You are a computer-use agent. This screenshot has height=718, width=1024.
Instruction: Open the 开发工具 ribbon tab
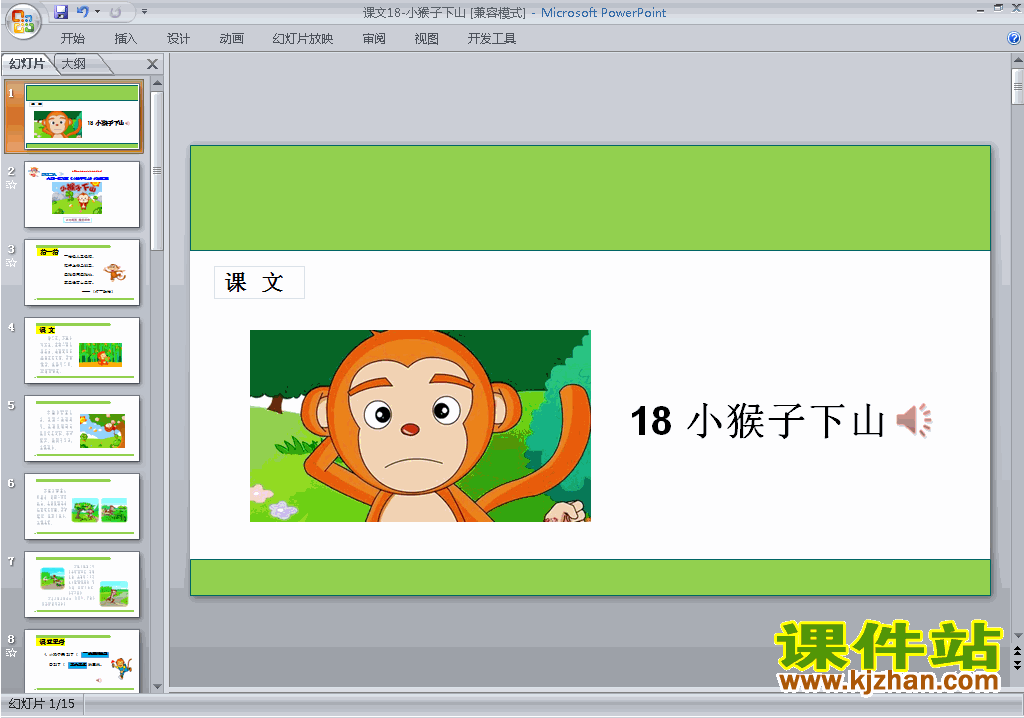[x=492, y=39]
